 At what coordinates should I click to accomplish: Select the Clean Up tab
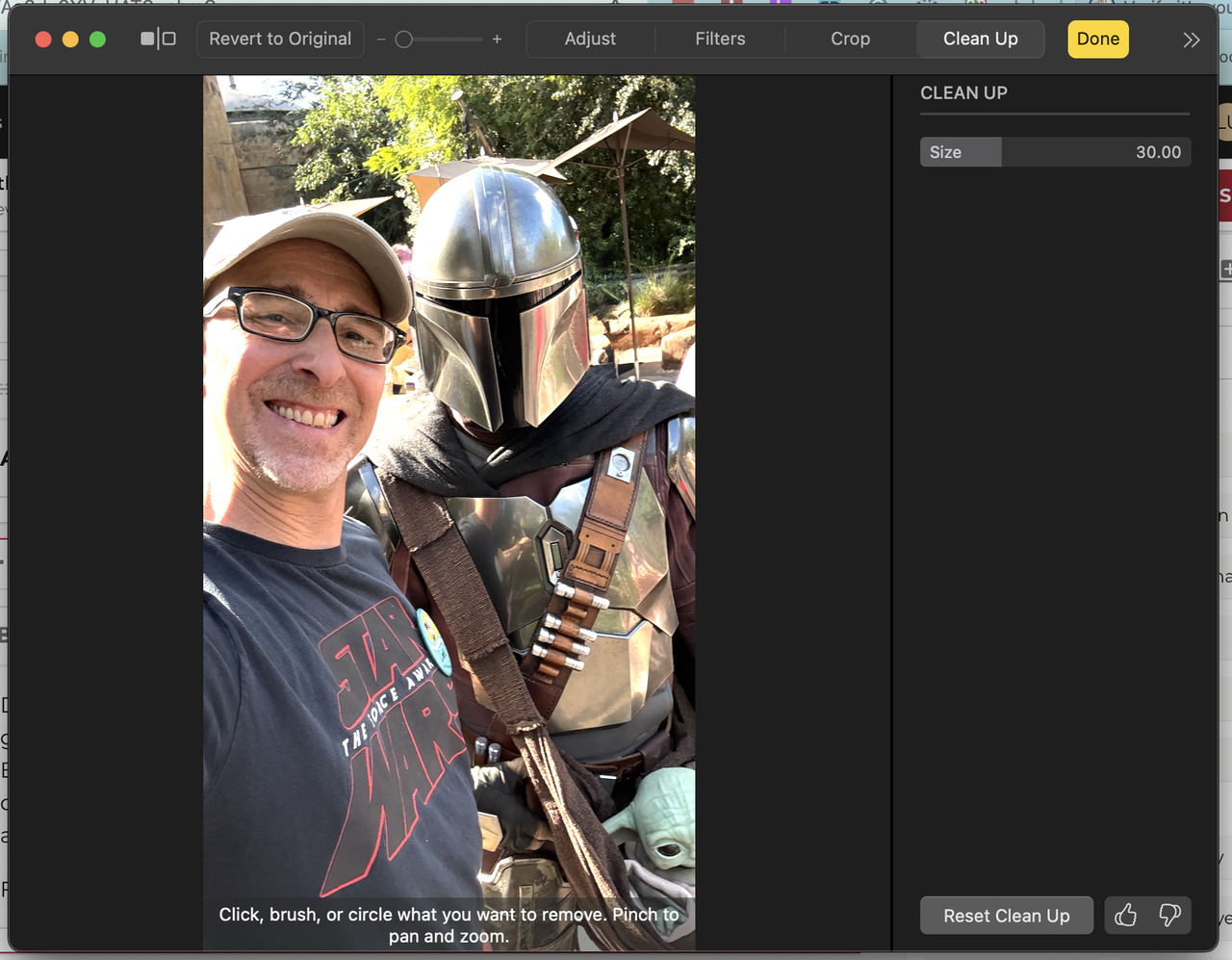click(x=980, y=39)
